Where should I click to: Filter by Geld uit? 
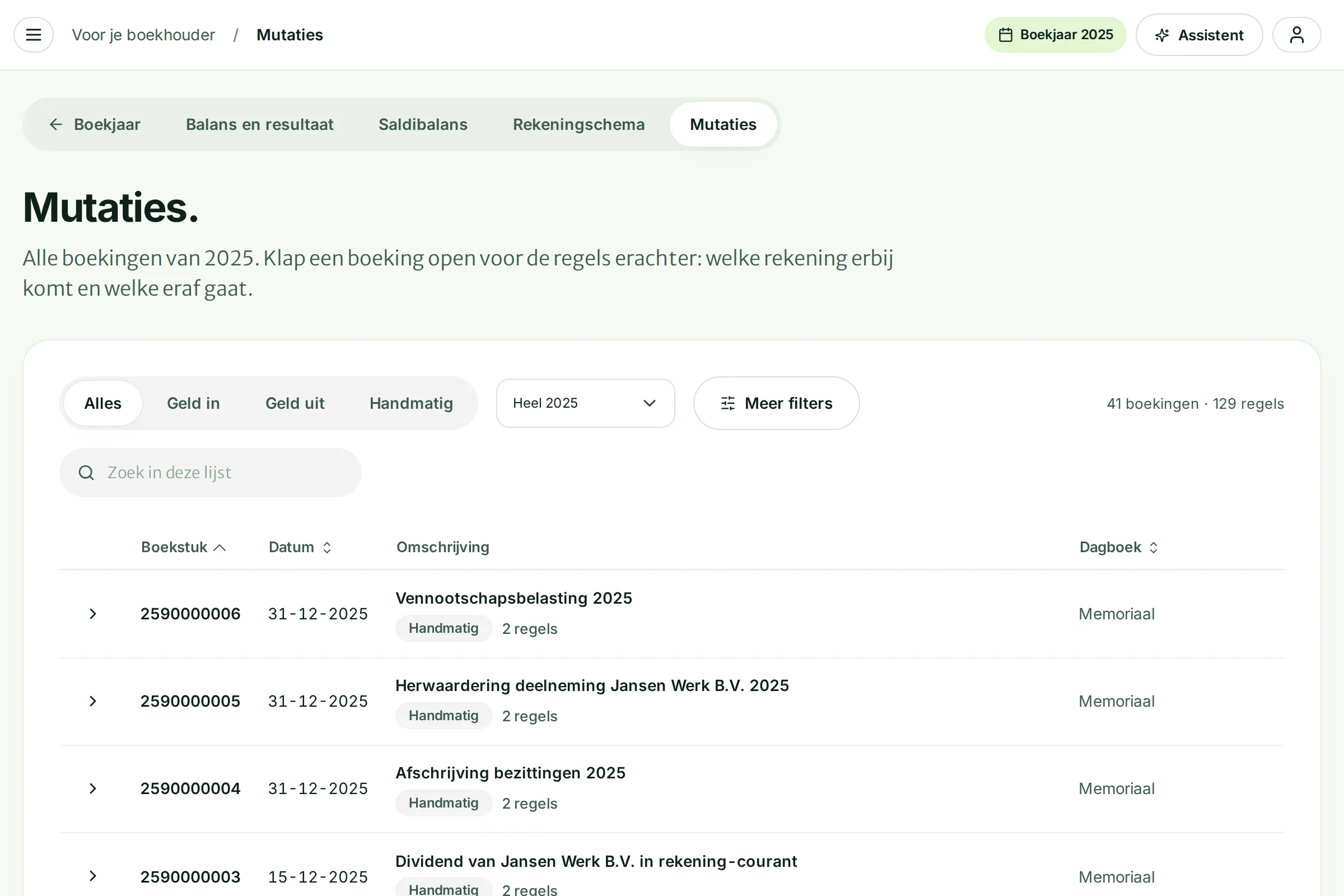295,403
